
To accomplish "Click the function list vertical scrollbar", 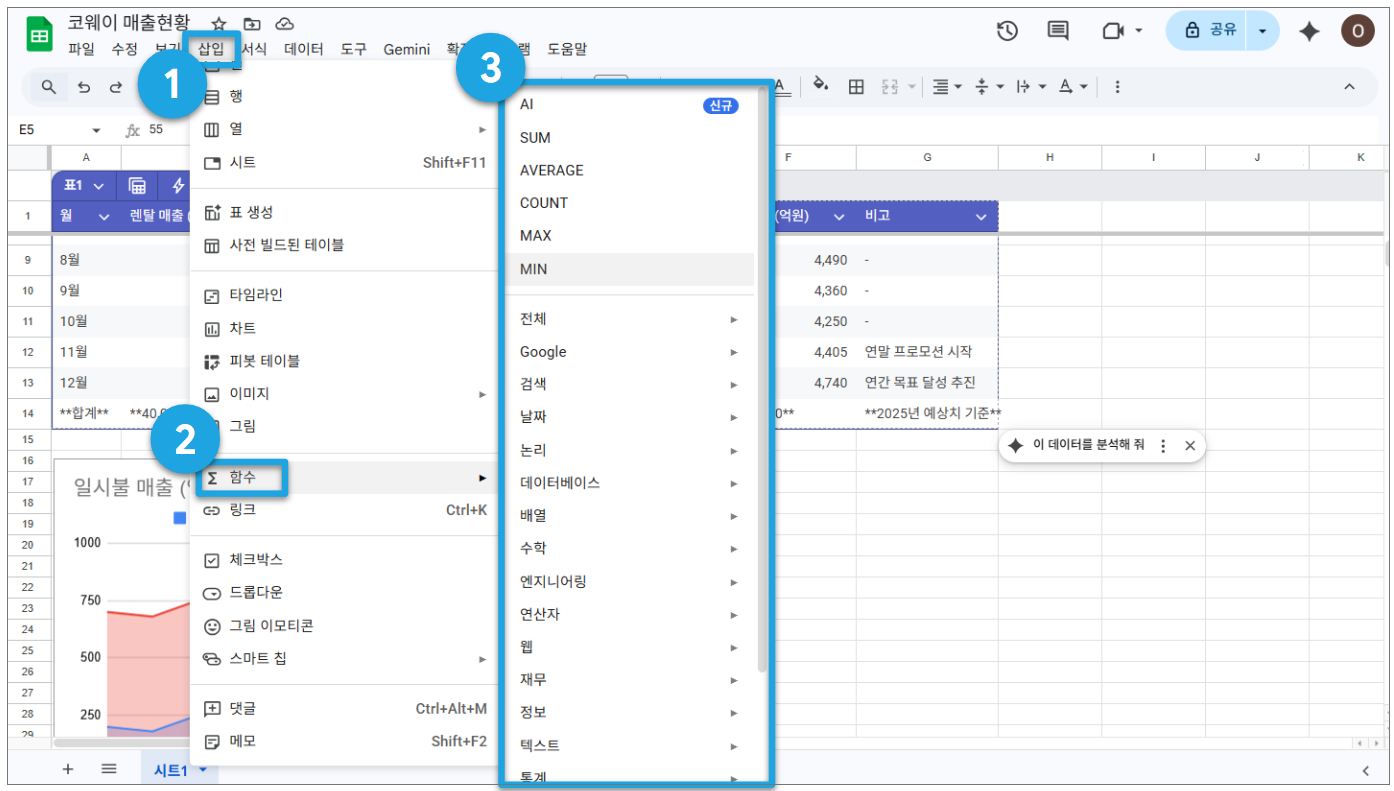I will coord(763,380).
